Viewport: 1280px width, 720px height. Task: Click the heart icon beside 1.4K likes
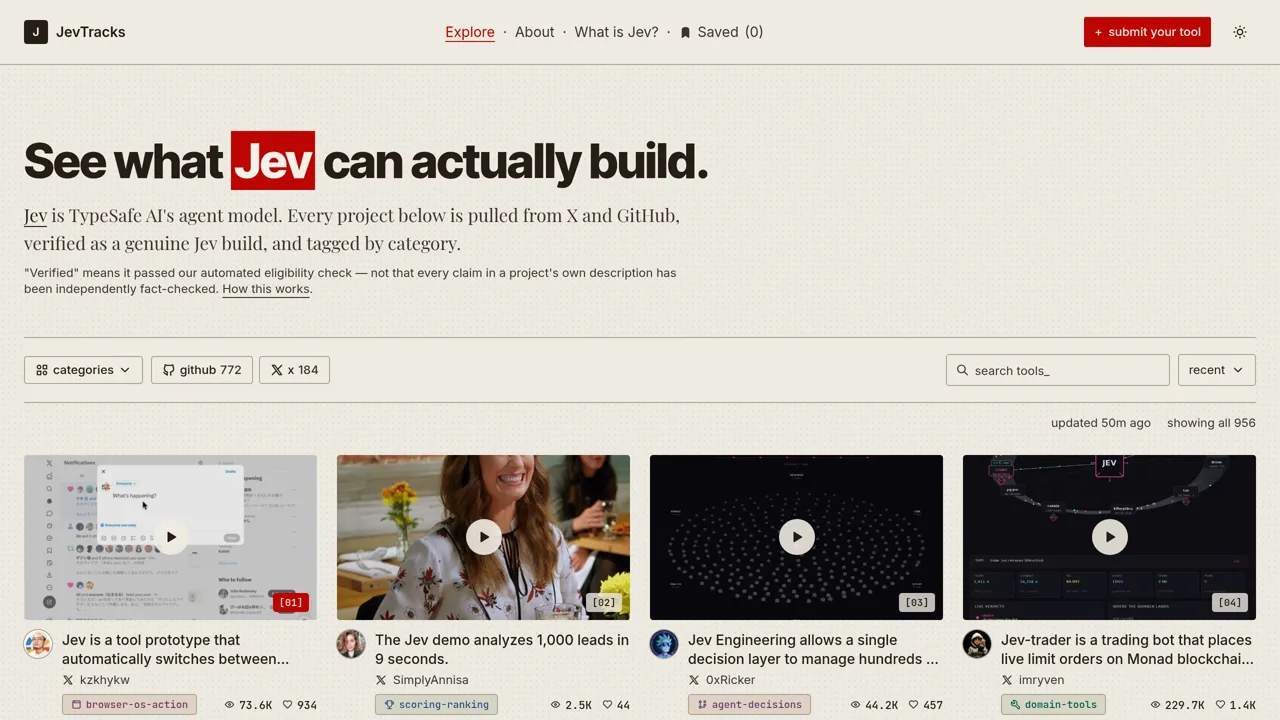1220,705
